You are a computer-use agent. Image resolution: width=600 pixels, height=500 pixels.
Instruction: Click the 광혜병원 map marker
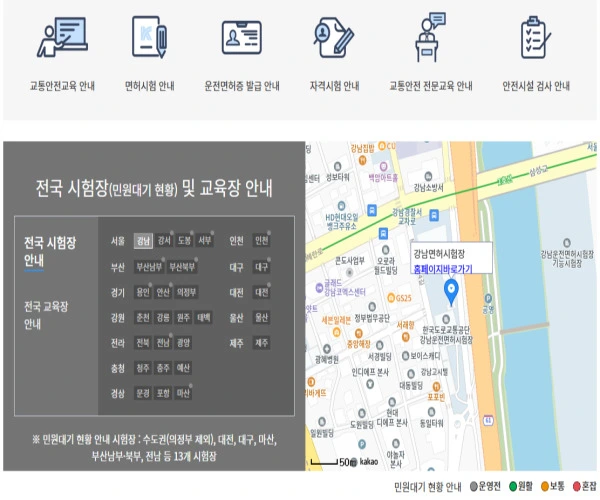[326, 349]
